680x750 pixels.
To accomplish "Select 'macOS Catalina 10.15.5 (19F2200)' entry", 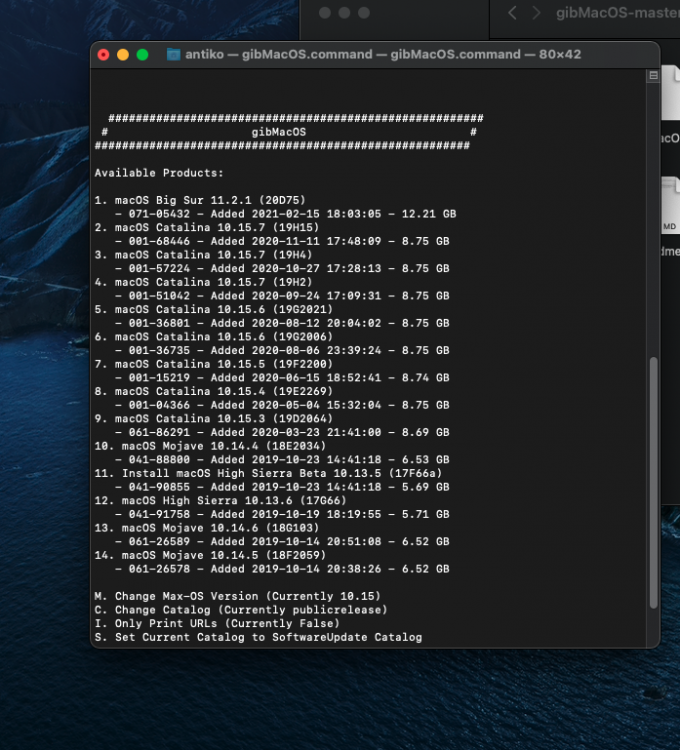I will point(213,364).
